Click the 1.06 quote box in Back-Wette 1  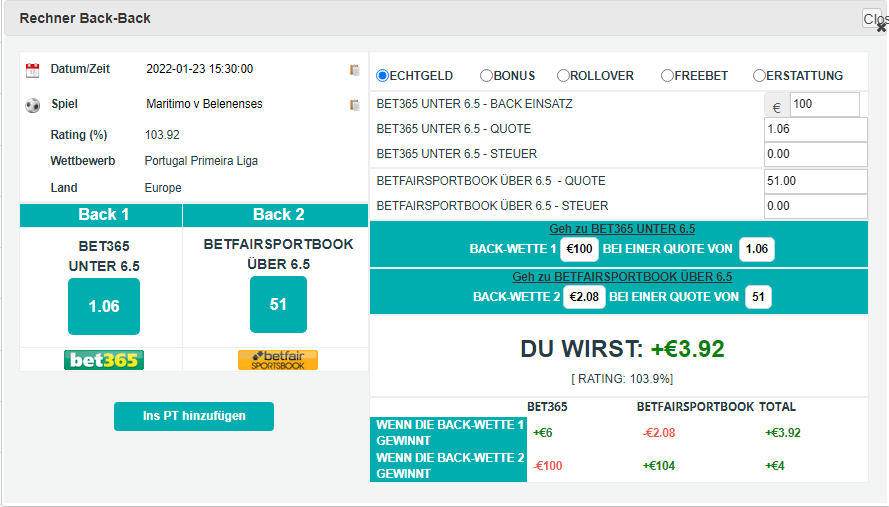(x=757, y=249)
